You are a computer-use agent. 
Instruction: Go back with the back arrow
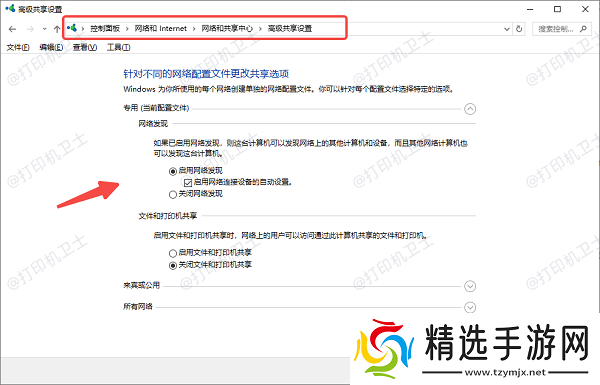tap(12, 29)
